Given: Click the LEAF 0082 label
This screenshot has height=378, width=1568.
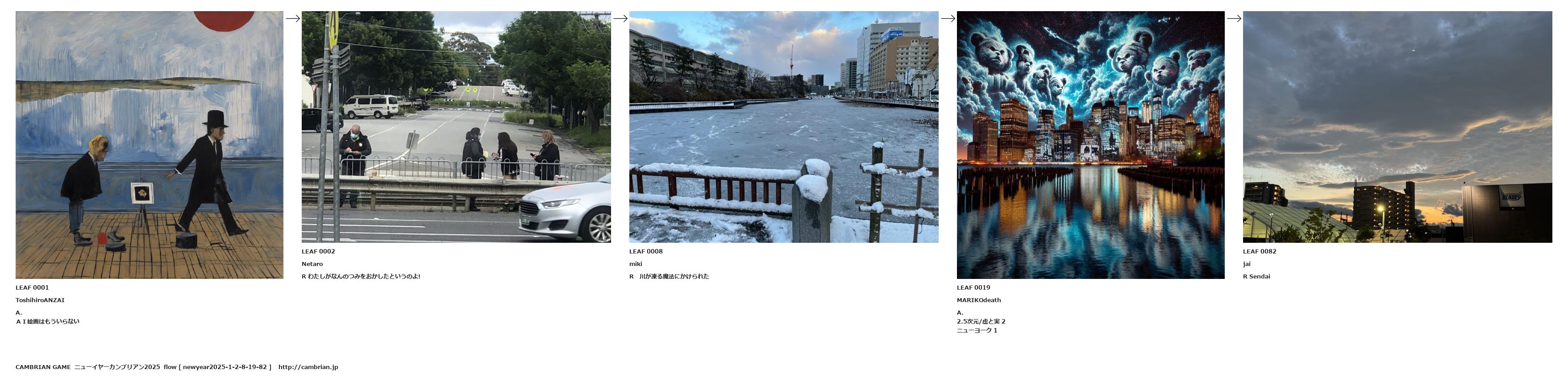Looking at the screenshot, I should [1260, 251].
